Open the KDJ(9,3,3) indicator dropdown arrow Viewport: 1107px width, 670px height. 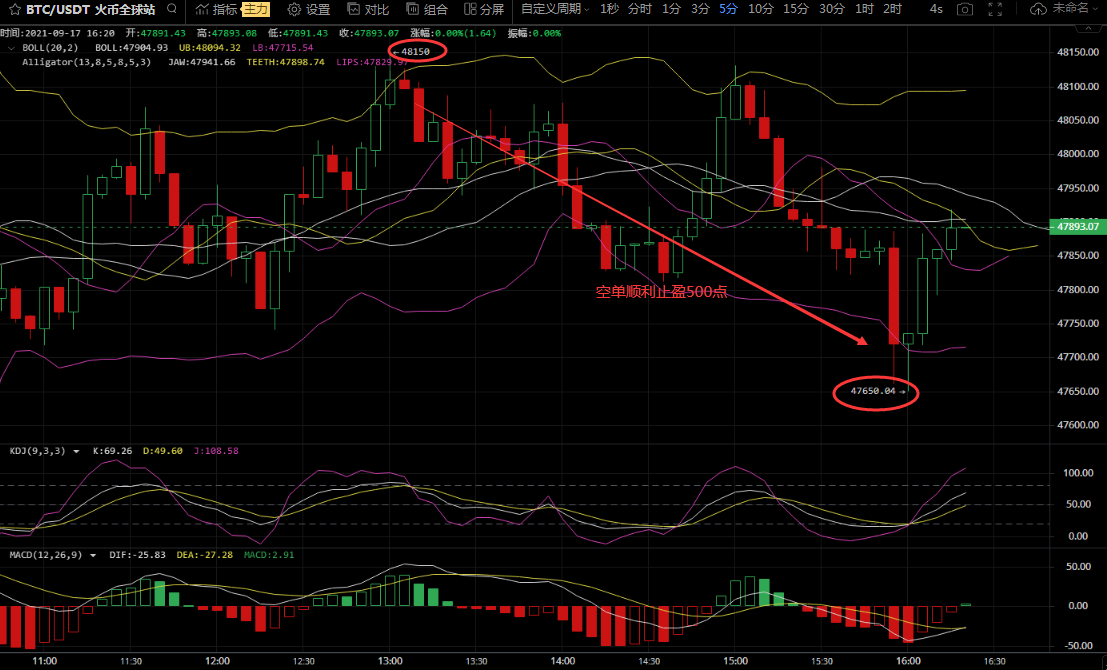tap(76, 451)
